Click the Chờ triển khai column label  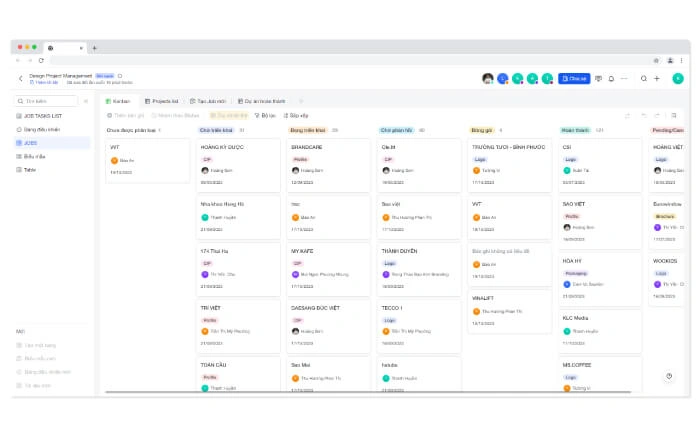pos(216,130)
